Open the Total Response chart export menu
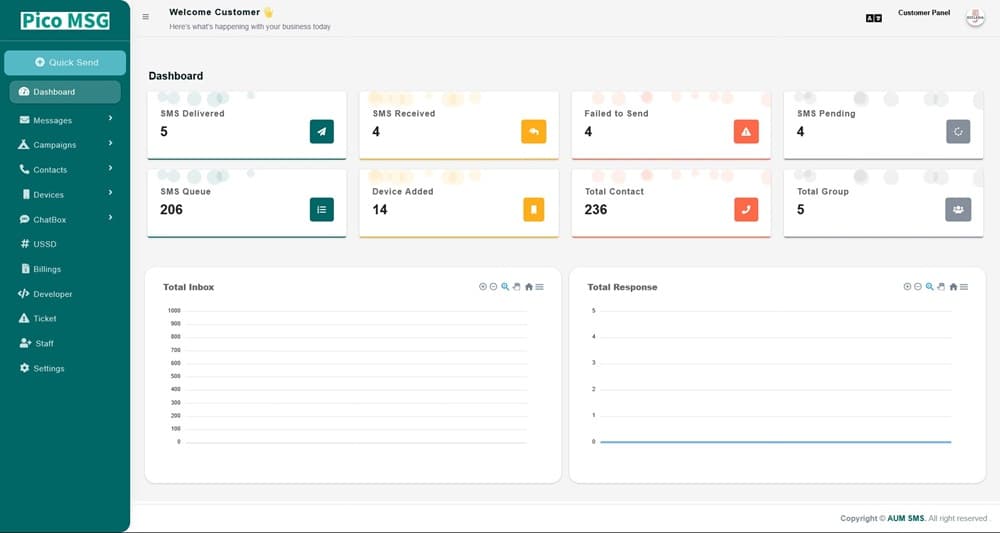Screen dimensions: 1000x533 [x=964, y=287]
